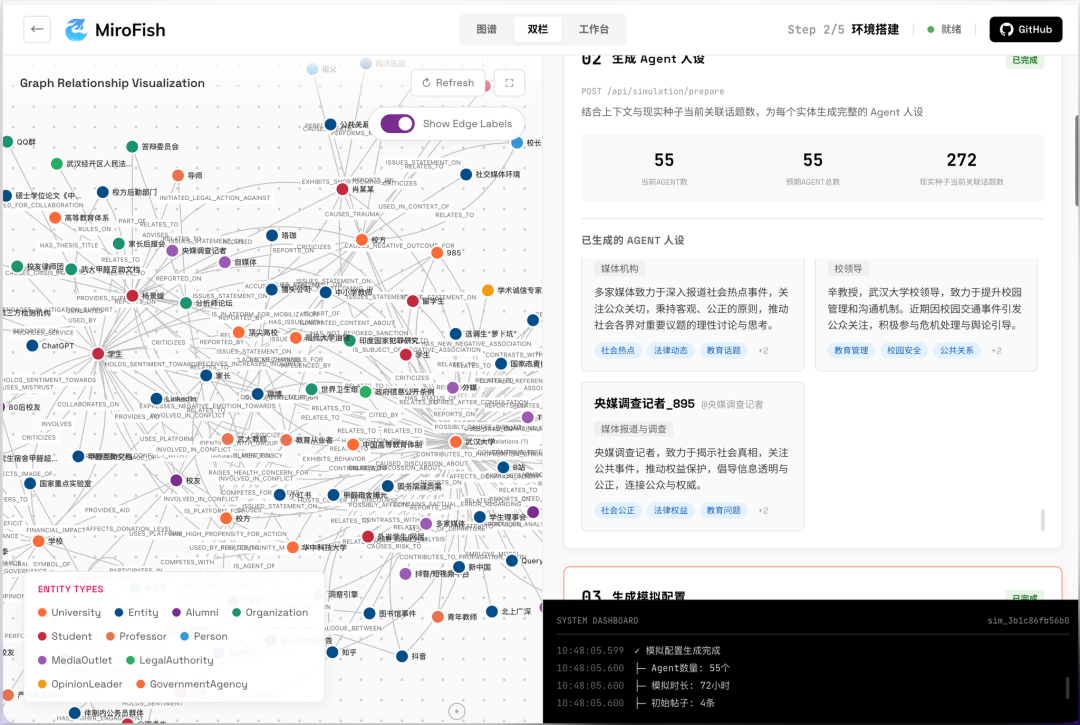Click the 央媒调查记者 media node
The width and height of the screenshot is (1080, 725).
pyautogui.click(x=172, y=251)
